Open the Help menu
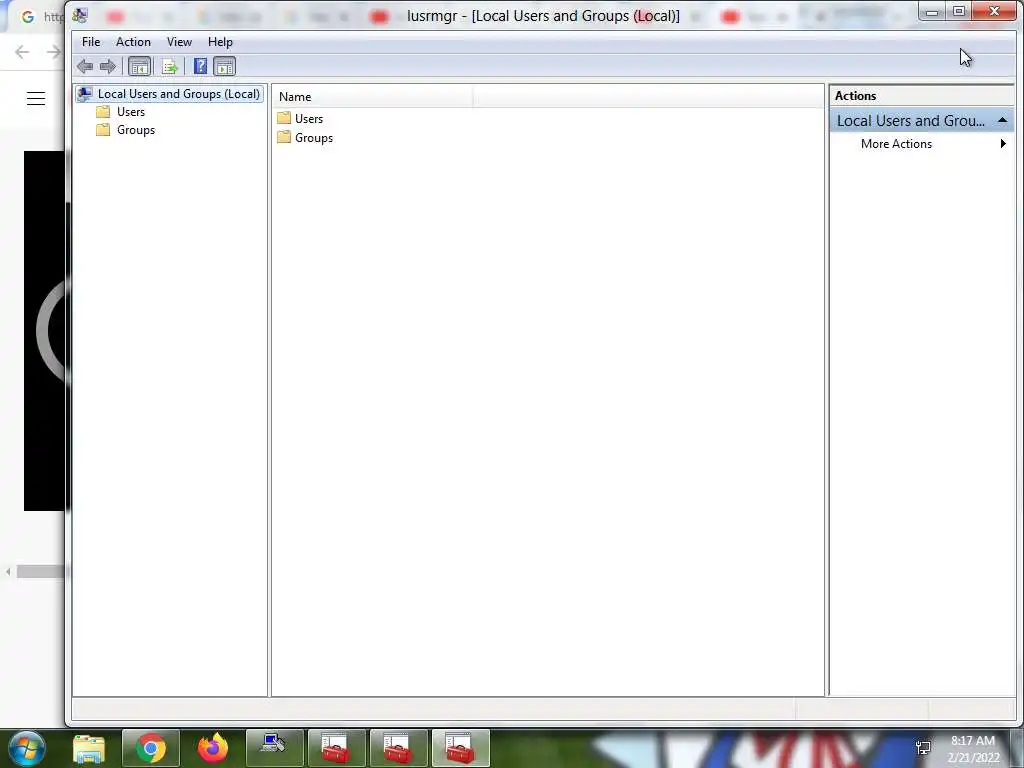Screen dimensions: 1024x768 coord(220,42)
